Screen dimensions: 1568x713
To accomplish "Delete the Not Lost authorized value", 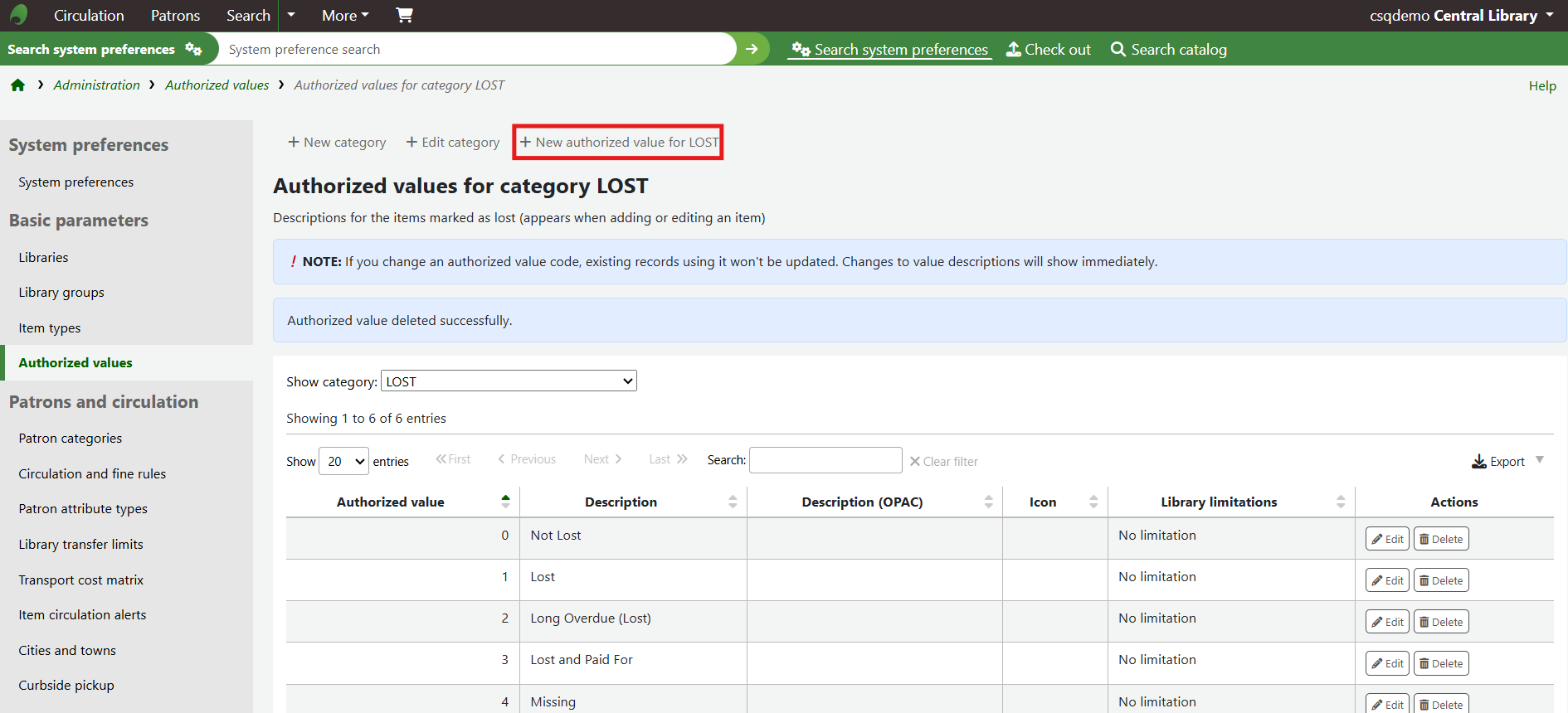I will (1440, 539).
